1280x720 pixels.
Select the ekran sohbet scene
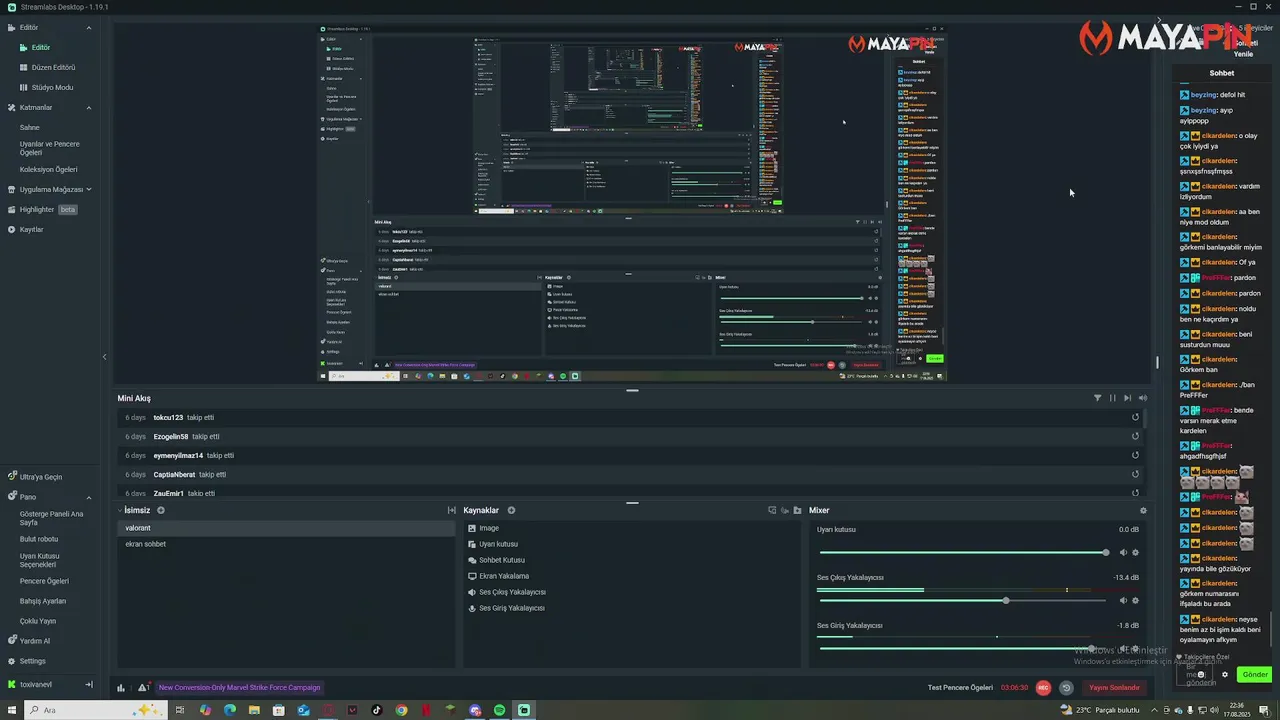click(x=286, y=544)
